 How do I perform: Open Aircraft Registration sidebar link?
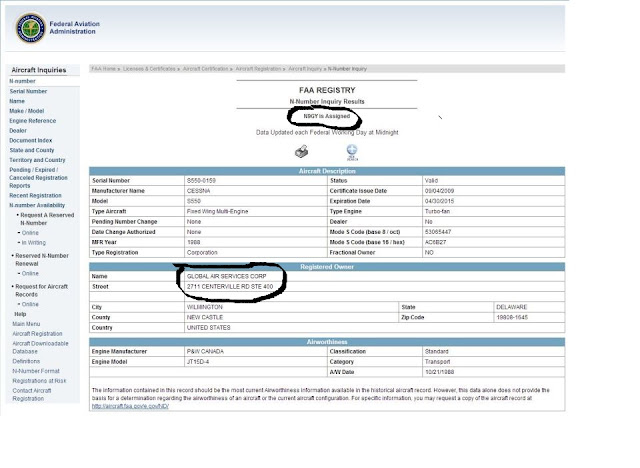click(x=37, y=334)
